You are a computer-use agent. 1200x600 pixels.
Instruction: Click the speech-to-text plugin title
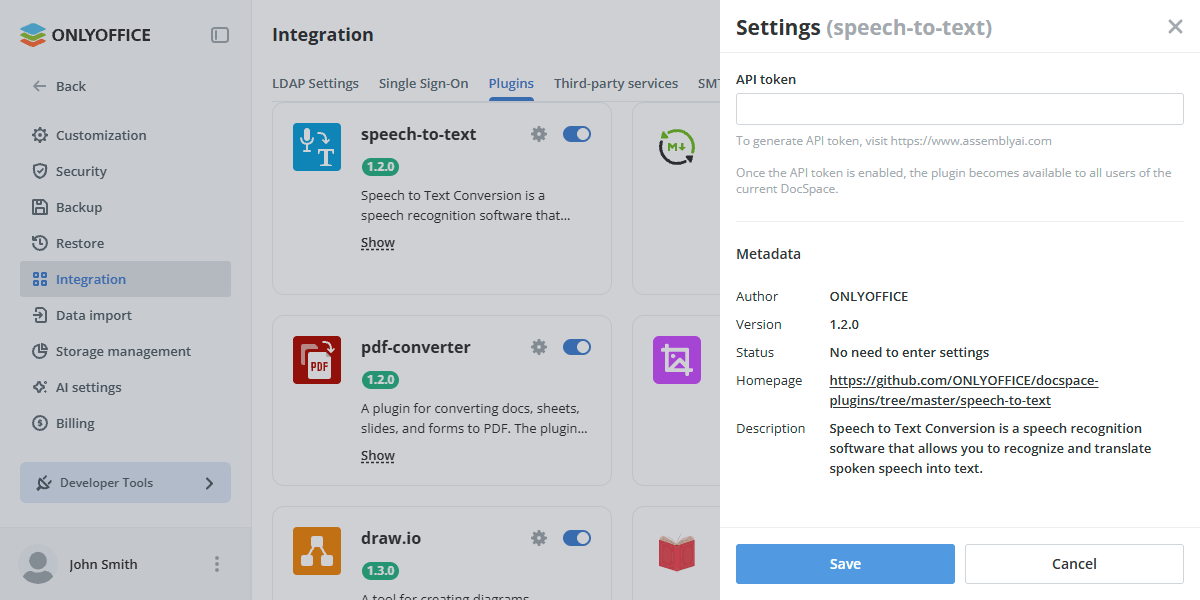pos(418,134)
